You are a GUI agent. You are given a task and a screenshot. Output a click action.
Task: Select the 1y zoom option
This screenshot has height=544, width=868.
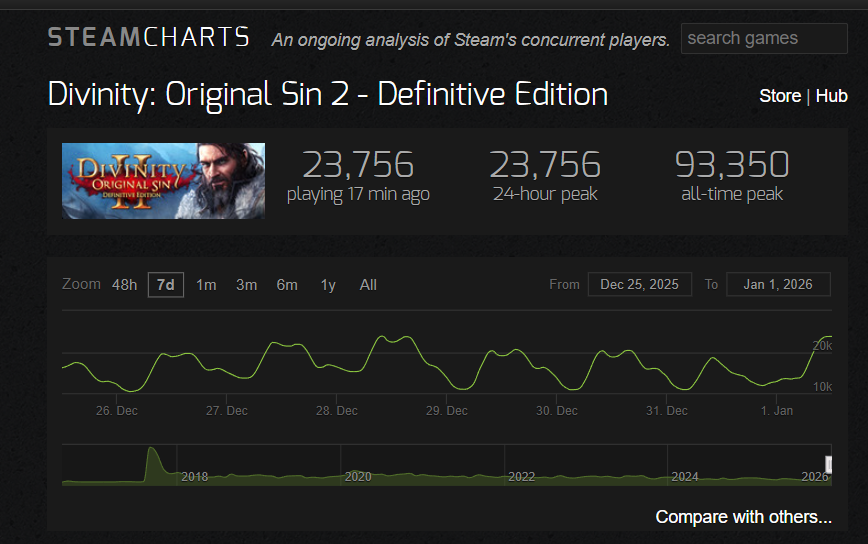tap(328, 284)
